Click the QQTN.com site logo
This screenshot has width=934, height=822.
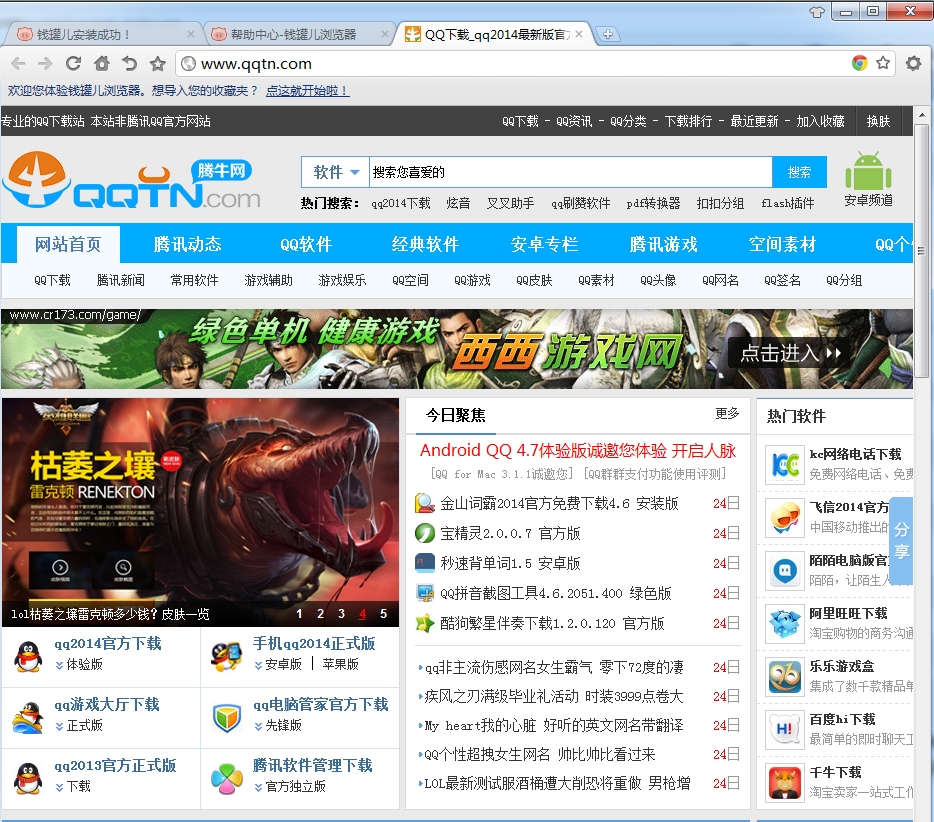click(132, 180)
